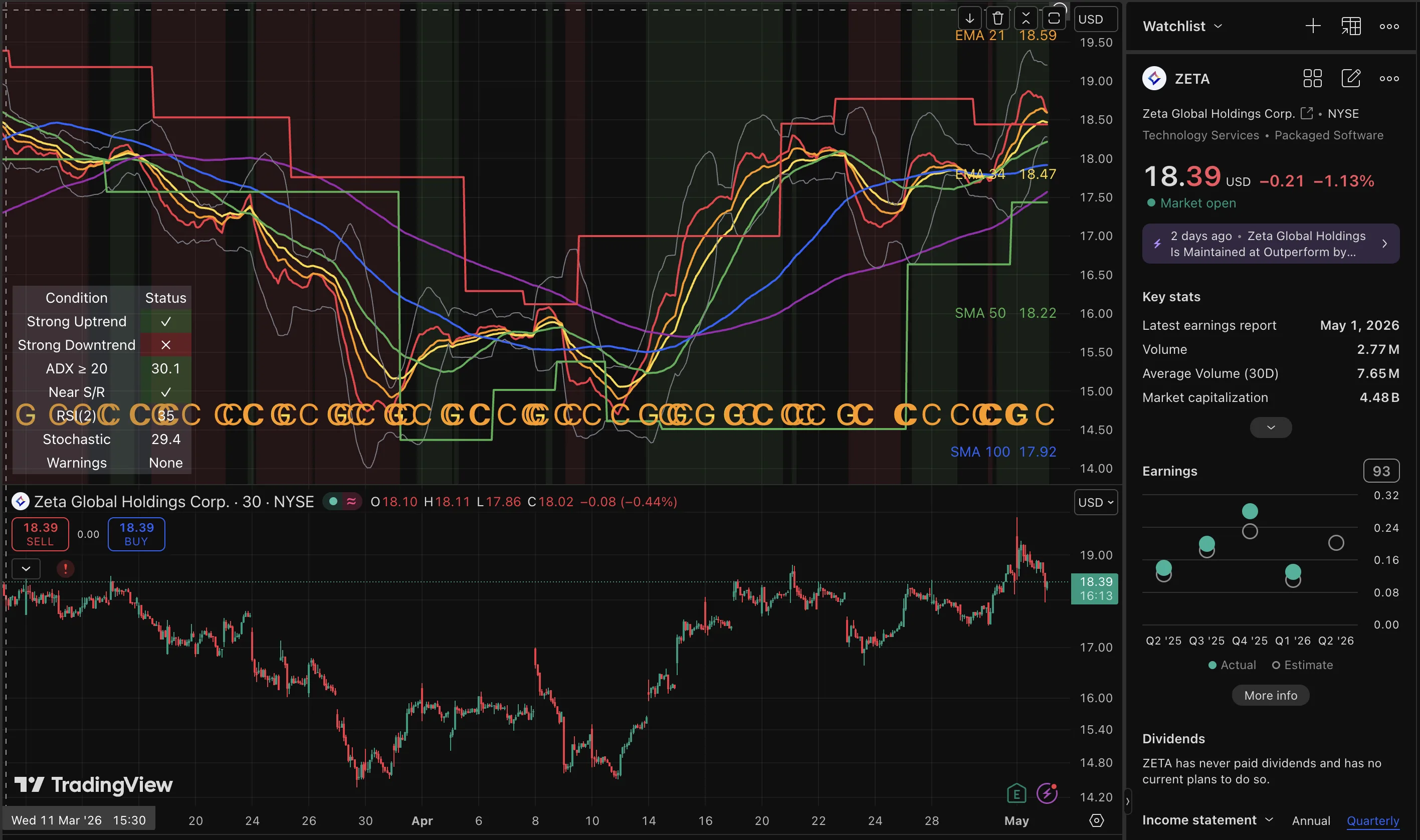Click the delayed-data wave indicator in the legend
The image size is (1420, 840).
[351, 501]
